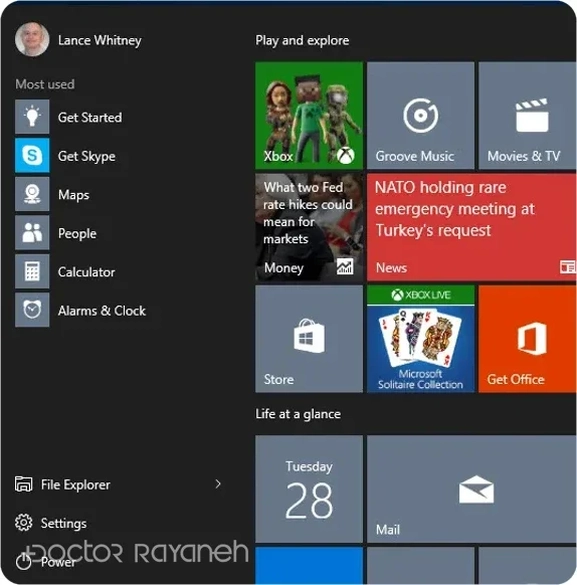
Task: Open the Movies & TV tile
Action: click(527, 116)
